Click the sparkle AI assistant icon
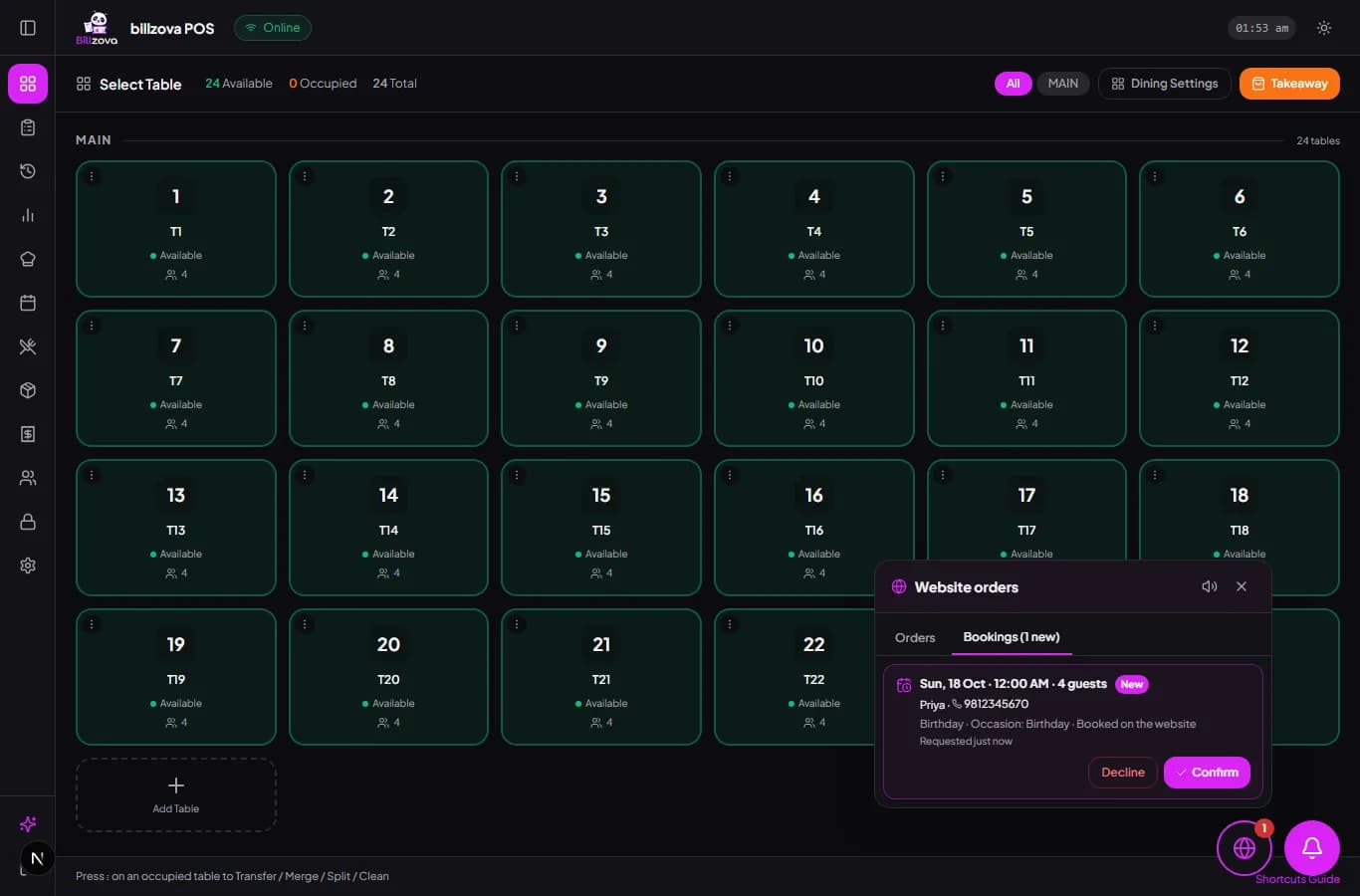1360x896 pixels. (x=28, y=824)
